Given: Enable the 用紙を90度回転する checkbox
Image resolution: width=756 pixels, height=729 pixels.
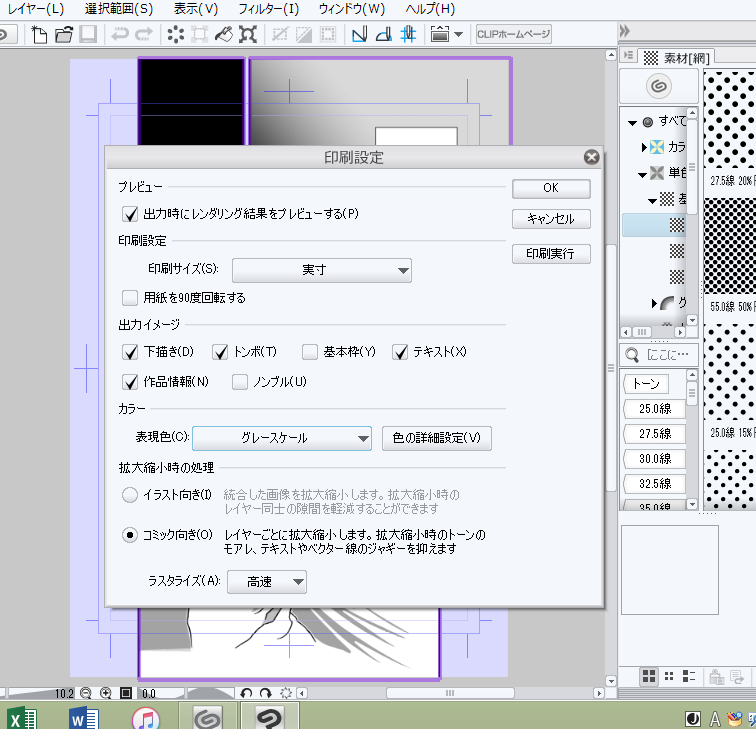Looking at the screenshot, I should tap(129, 297).
